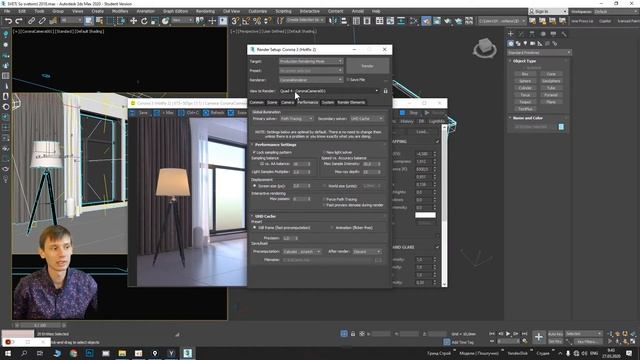The height and width of the screenshot is (360, 640).
Task: Choose the Select and Scale tool
Action: (x=155, y=21)
